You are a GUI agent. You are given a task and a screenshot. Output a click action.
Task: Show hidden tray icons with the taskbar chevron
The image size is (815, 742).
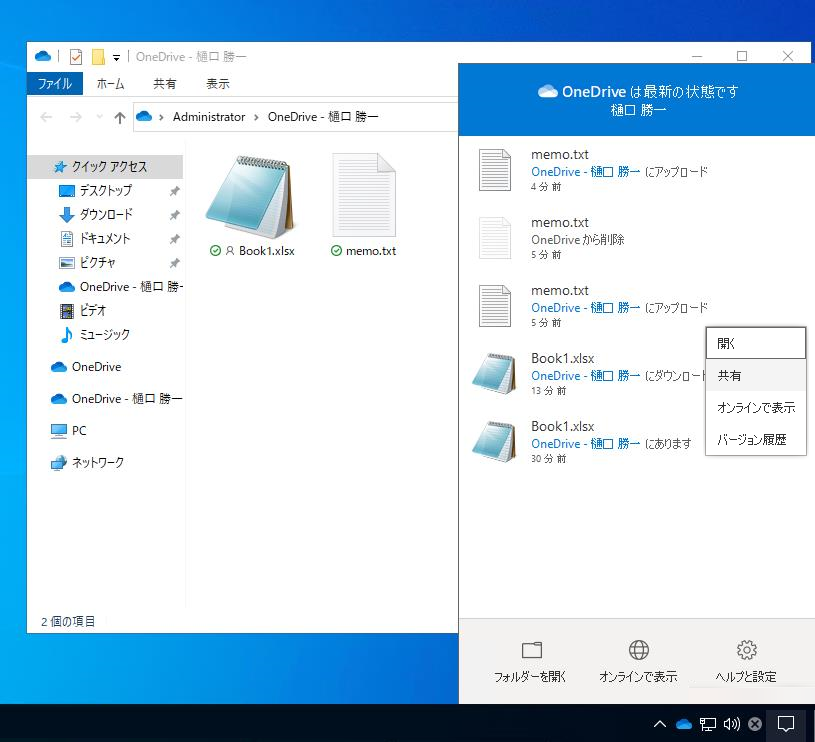pos(660,723)
